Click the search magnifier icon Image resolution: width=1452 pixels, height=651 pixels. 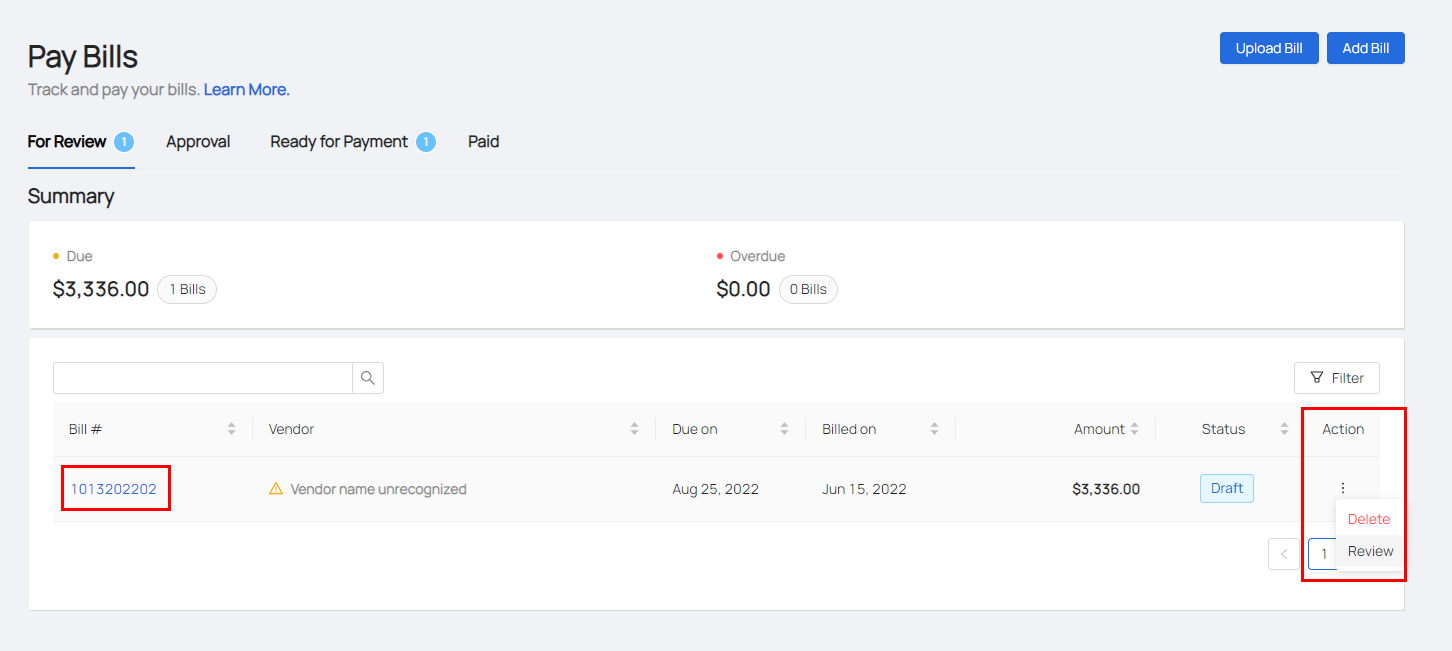[368, 378]
